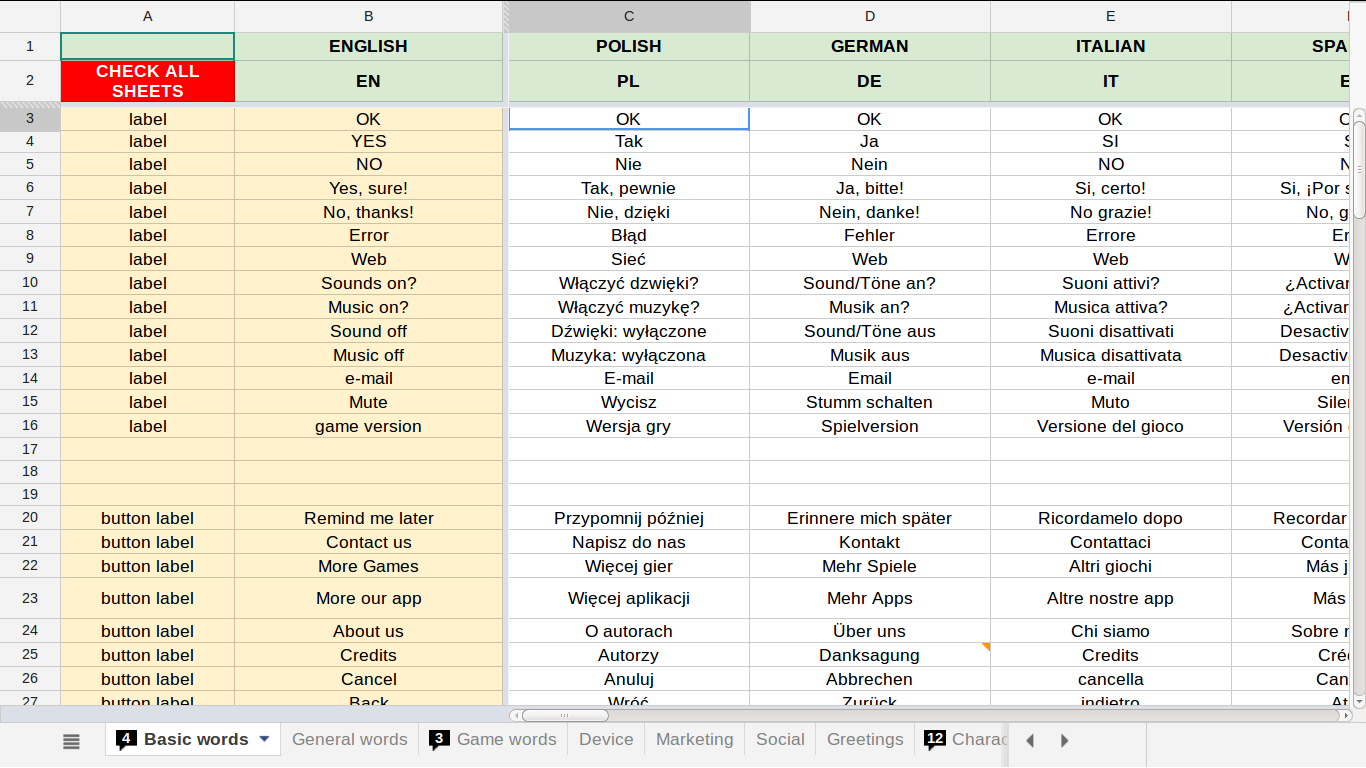Select column C header
Viewport: 1366px width, 768px height.
tap(629, 16)
